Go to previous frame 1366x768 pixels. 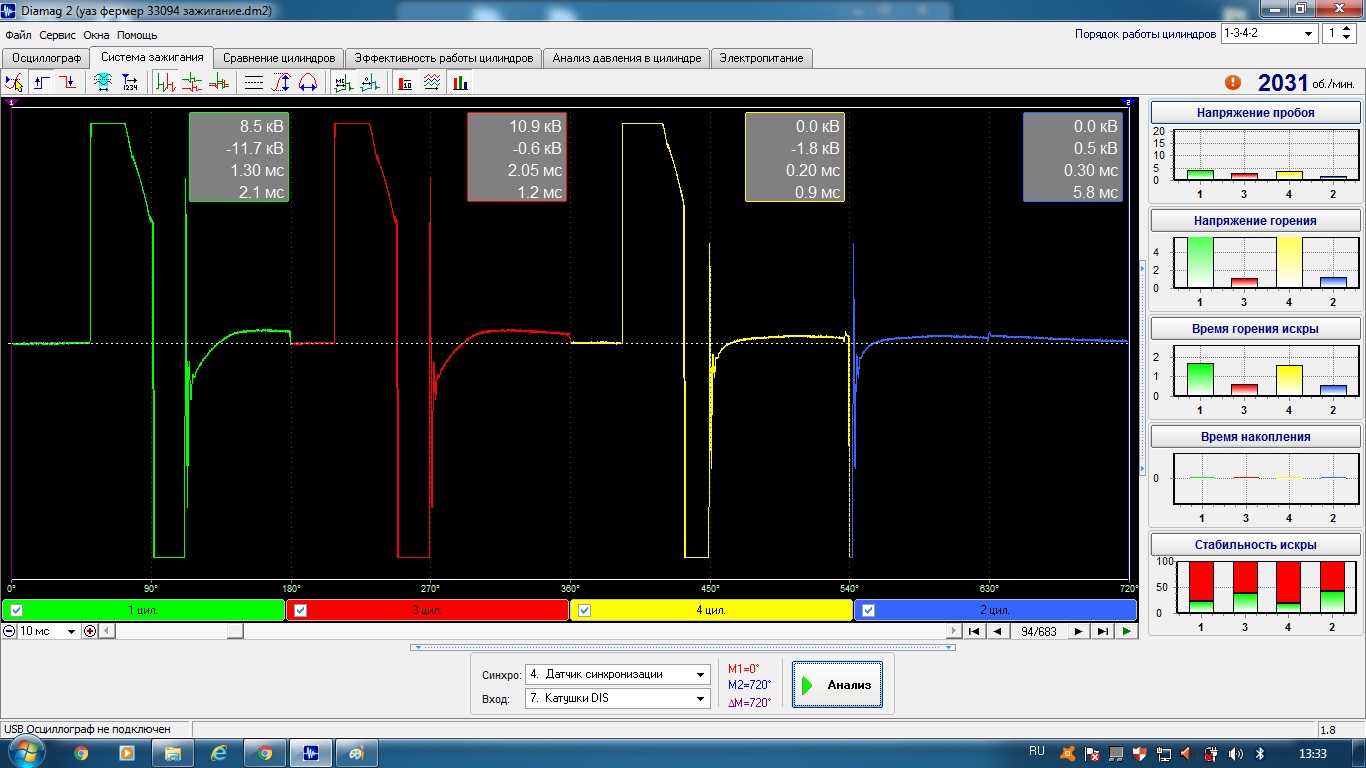(x=997, y=631)
